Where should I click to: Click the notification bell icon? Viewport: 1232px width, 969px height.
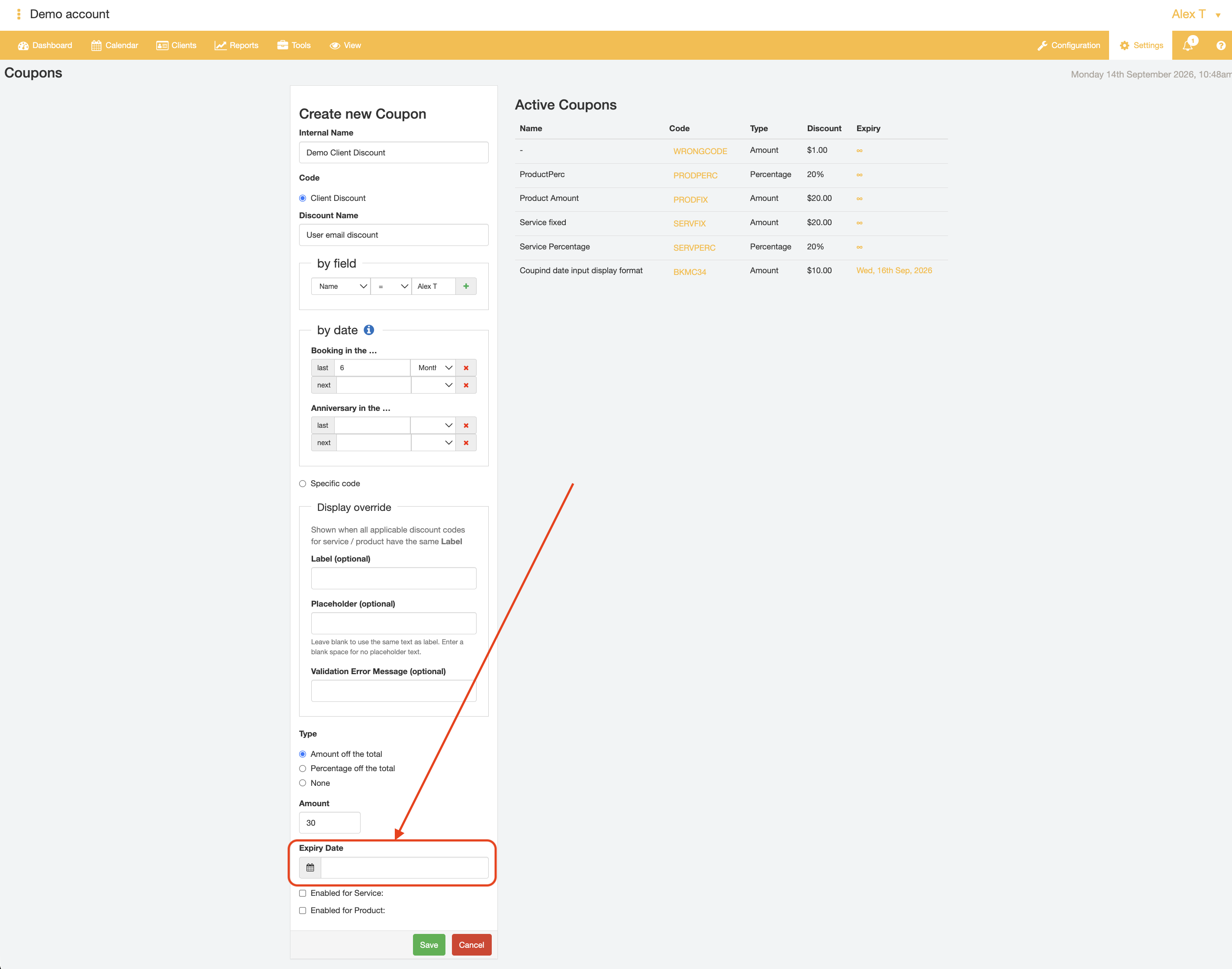(x=1188, y=45)
